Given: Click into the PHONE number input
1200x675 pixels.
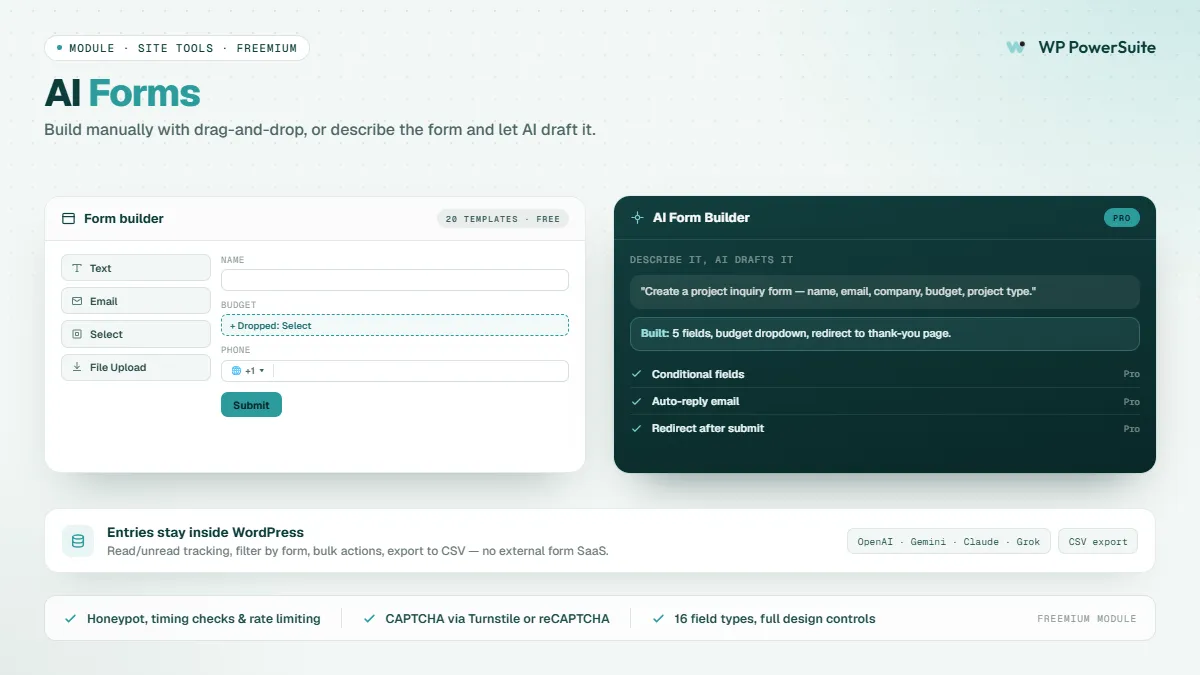Looking at the screenshot, I should click(x=420, y=371).
